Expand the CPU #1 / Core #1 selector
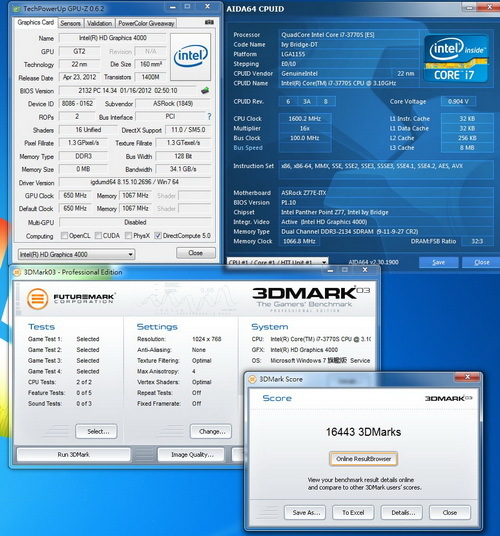Viewport: 500px width, 536px height. tap(277, 262)
